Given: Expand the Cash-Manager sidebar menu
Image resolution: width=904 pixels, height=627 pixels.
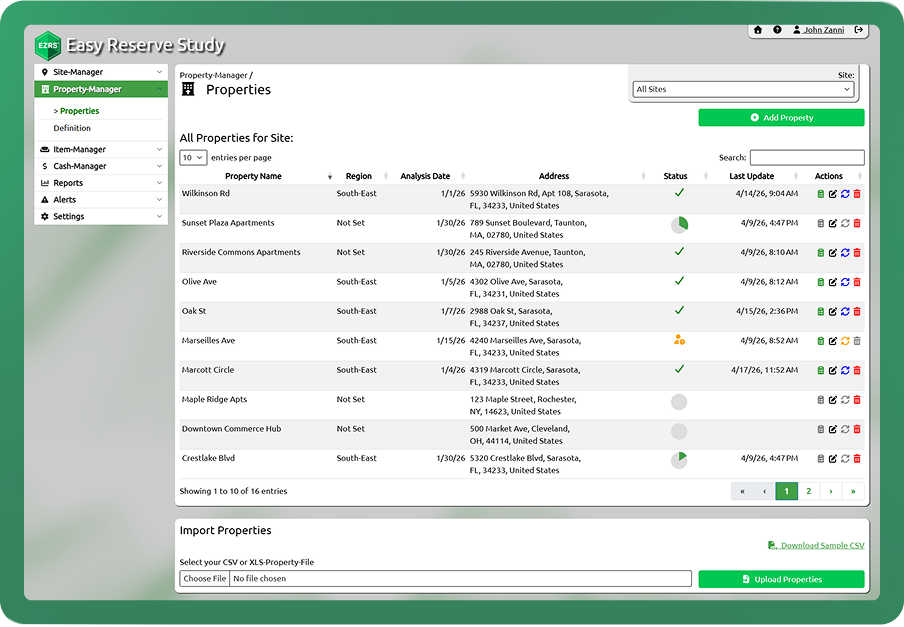Looking at the screenshot, I should click(100, 166).
